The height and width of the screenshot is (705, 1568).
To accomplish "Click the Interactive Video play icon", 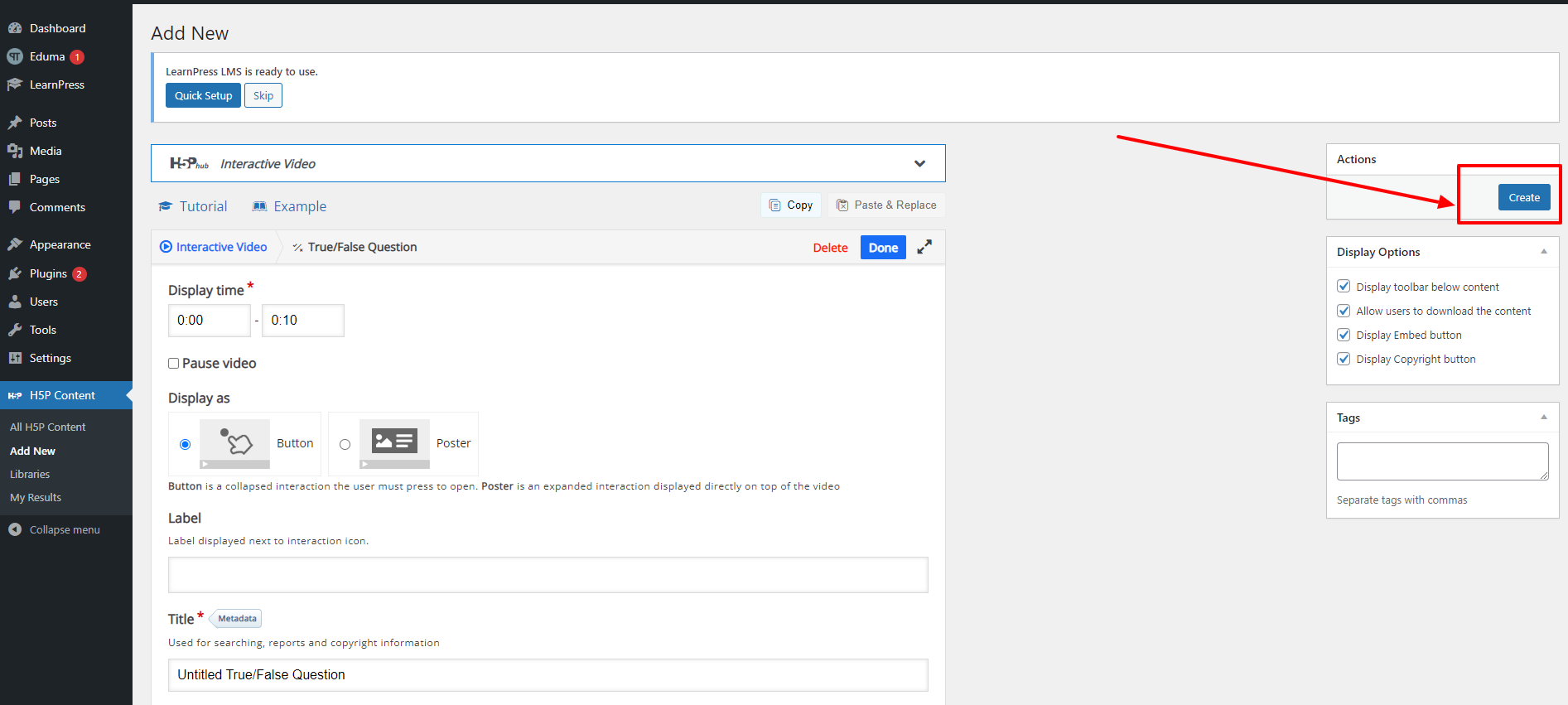I will pos(166,247).
